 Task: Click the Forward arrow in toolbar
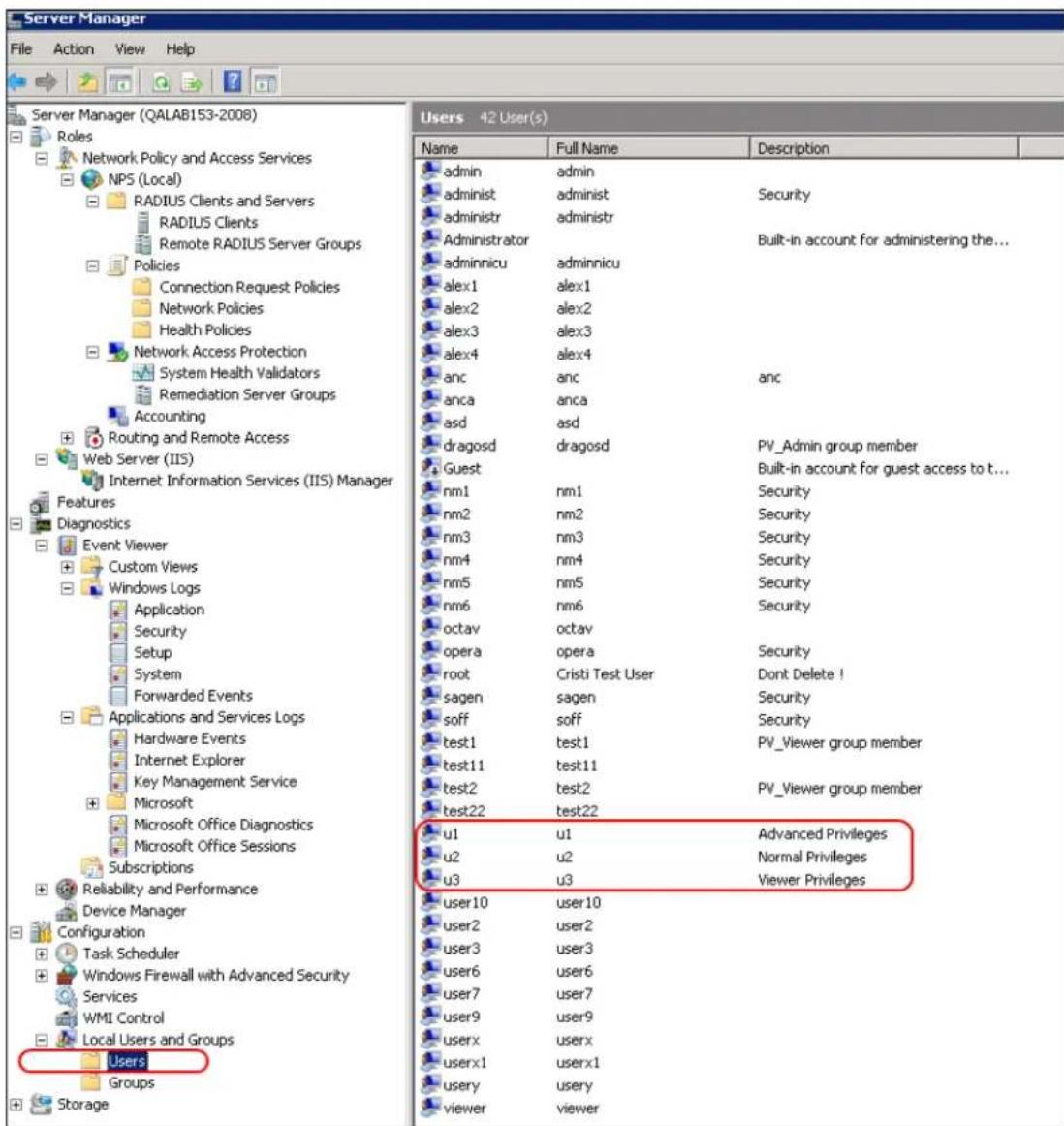46,82
